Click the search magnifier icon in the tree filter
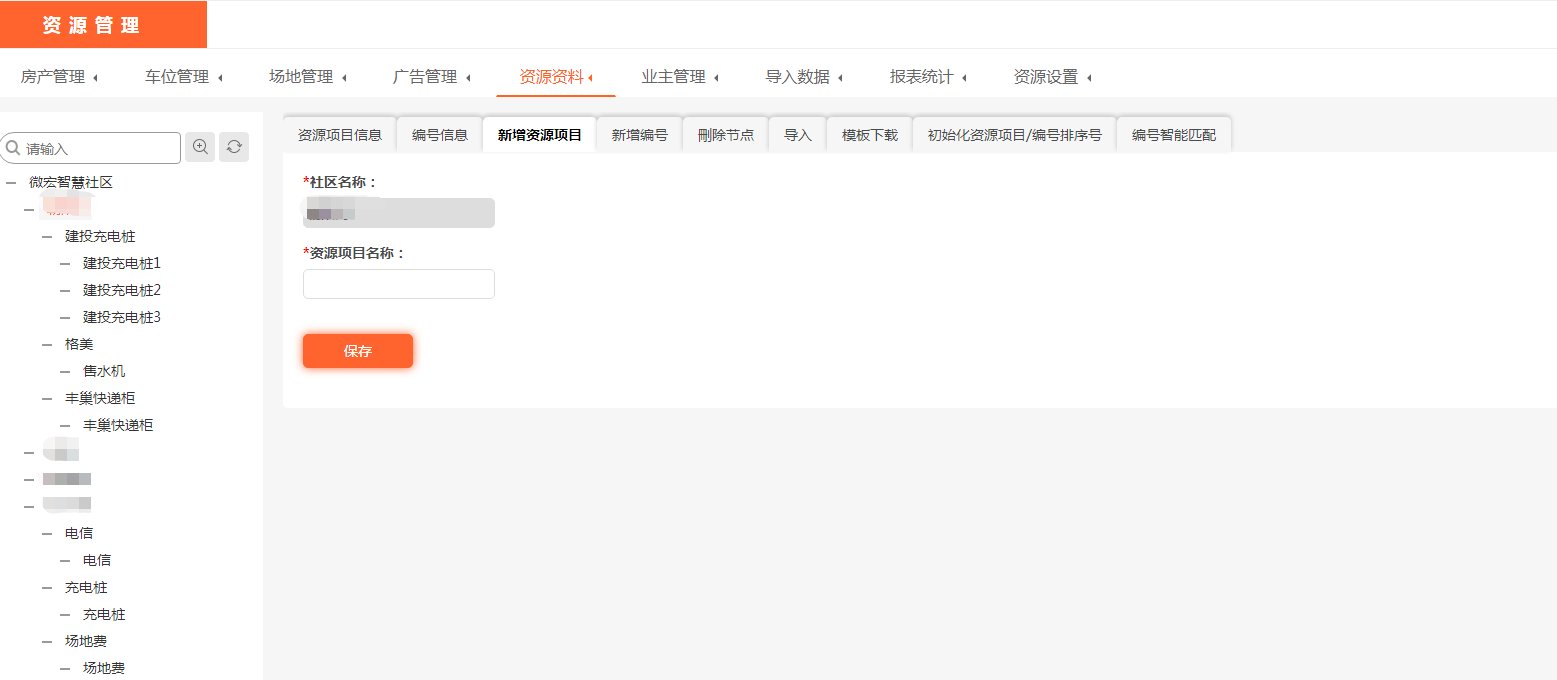The image size is (1557, 680). [13, 148]
